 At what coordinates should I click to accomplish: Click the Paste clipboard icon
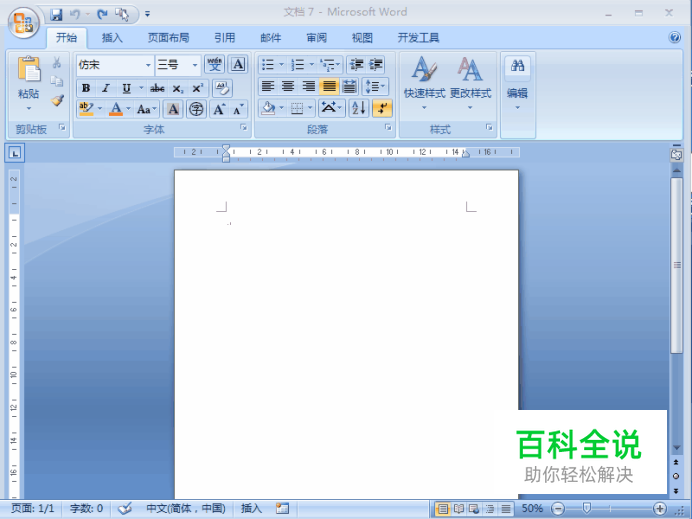29,70
